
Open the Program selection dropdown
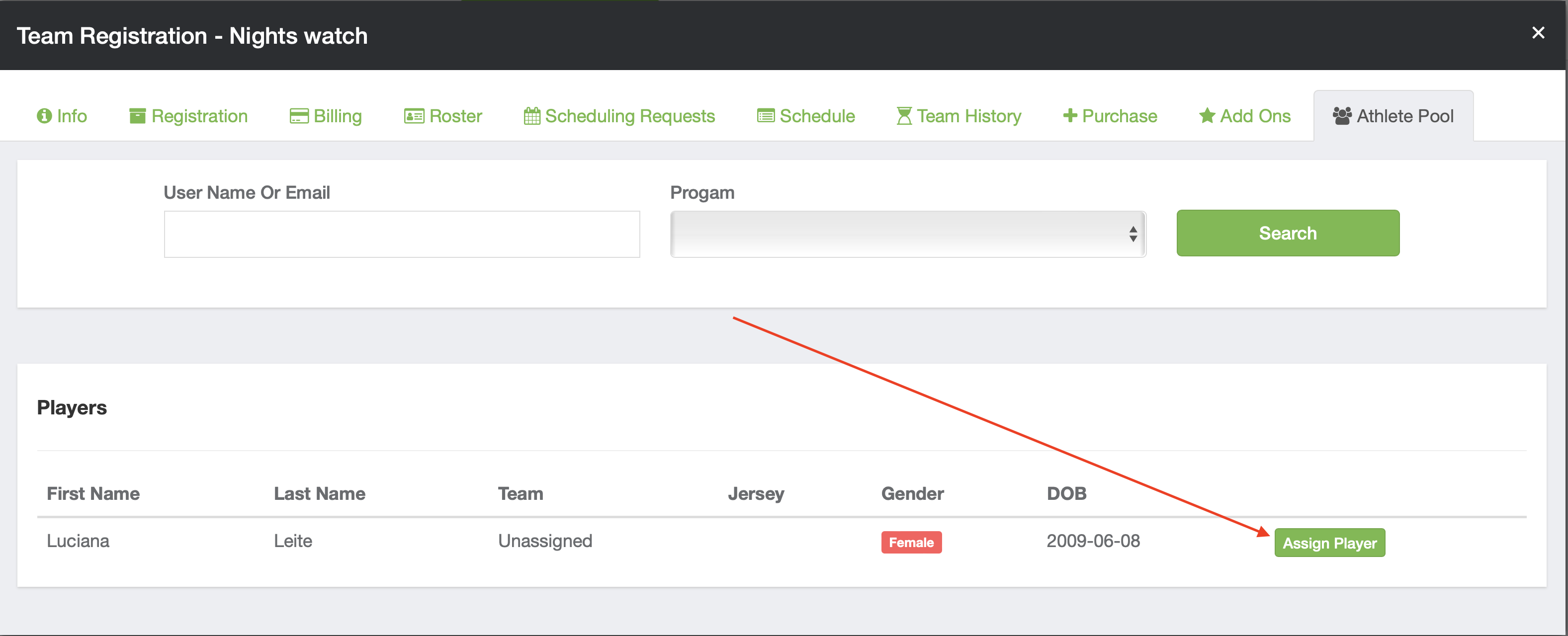click(908, 234)
